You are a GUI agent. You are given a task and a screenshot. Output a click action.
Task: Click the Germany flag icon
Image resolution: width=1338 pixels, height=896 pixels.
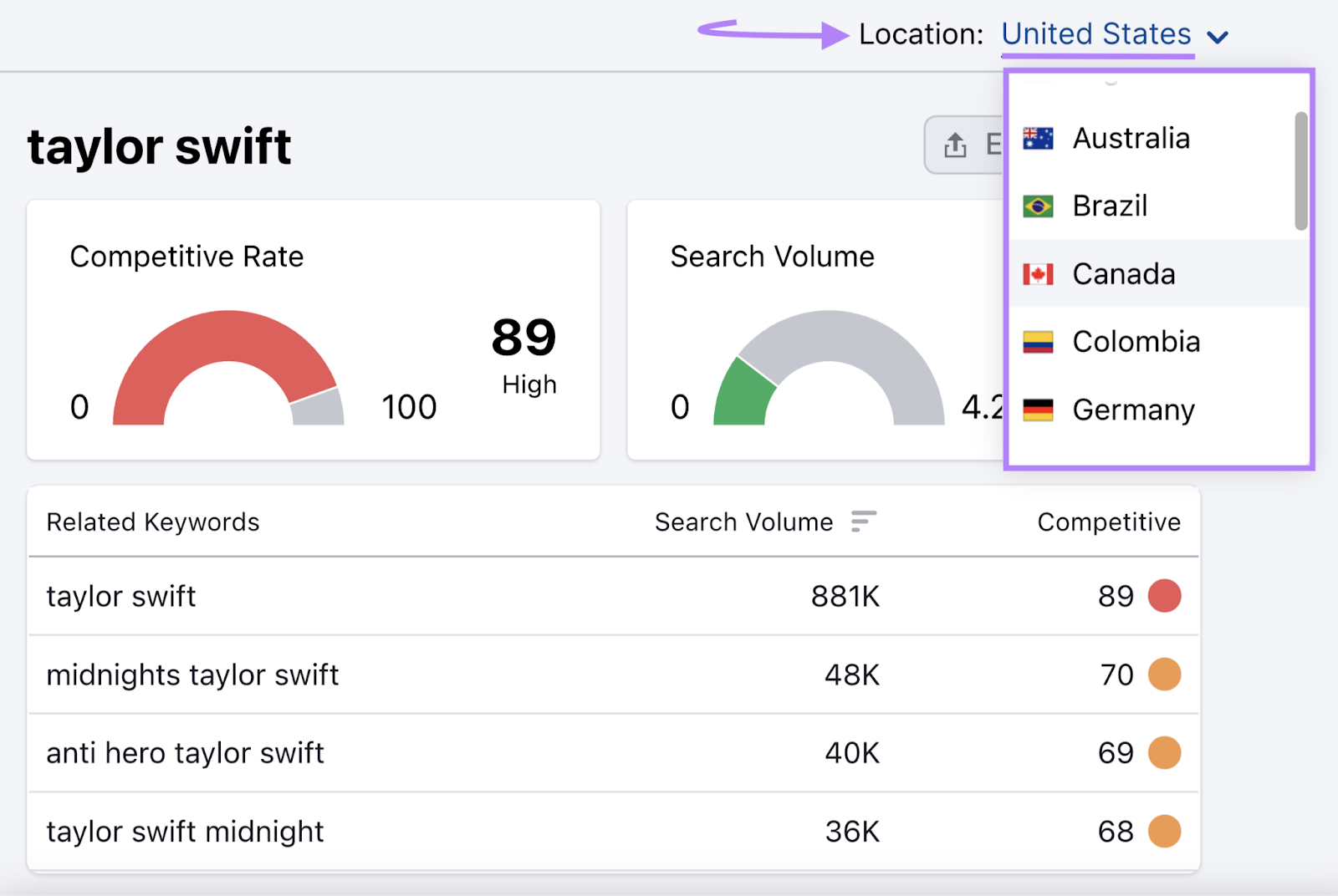[1038, 410]
